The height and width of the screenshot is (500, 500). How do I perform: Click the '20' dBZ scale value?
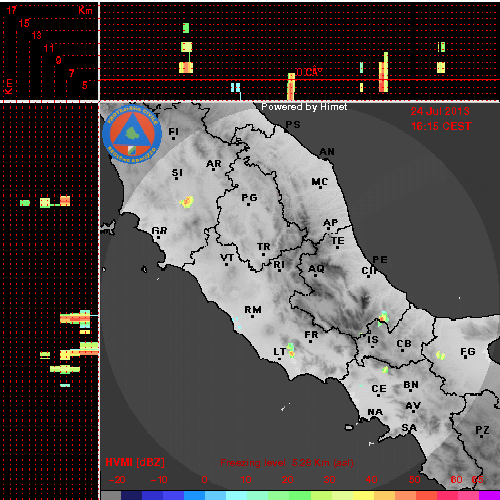pos(287,480)
